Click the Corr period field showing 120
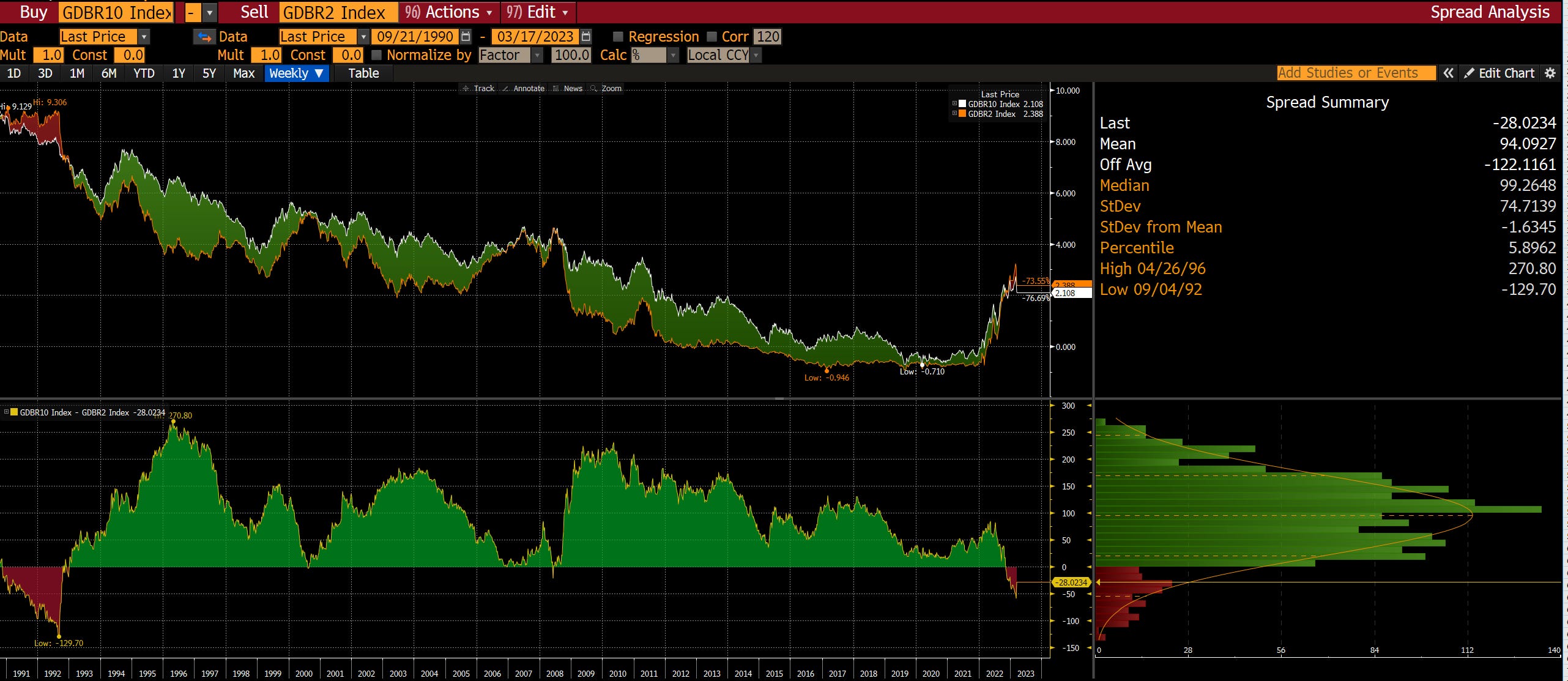1568x681 pixels. 767,37
